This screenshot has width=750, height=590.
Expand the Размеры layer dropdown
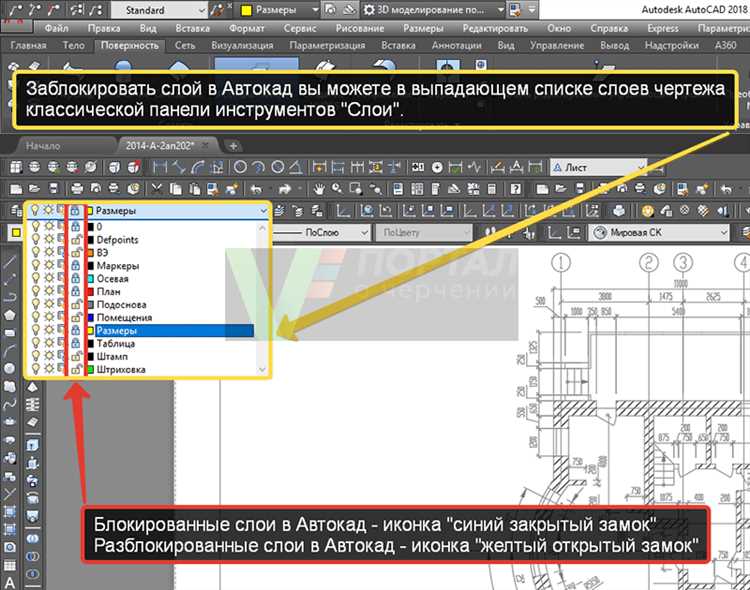tap(263, 211)
